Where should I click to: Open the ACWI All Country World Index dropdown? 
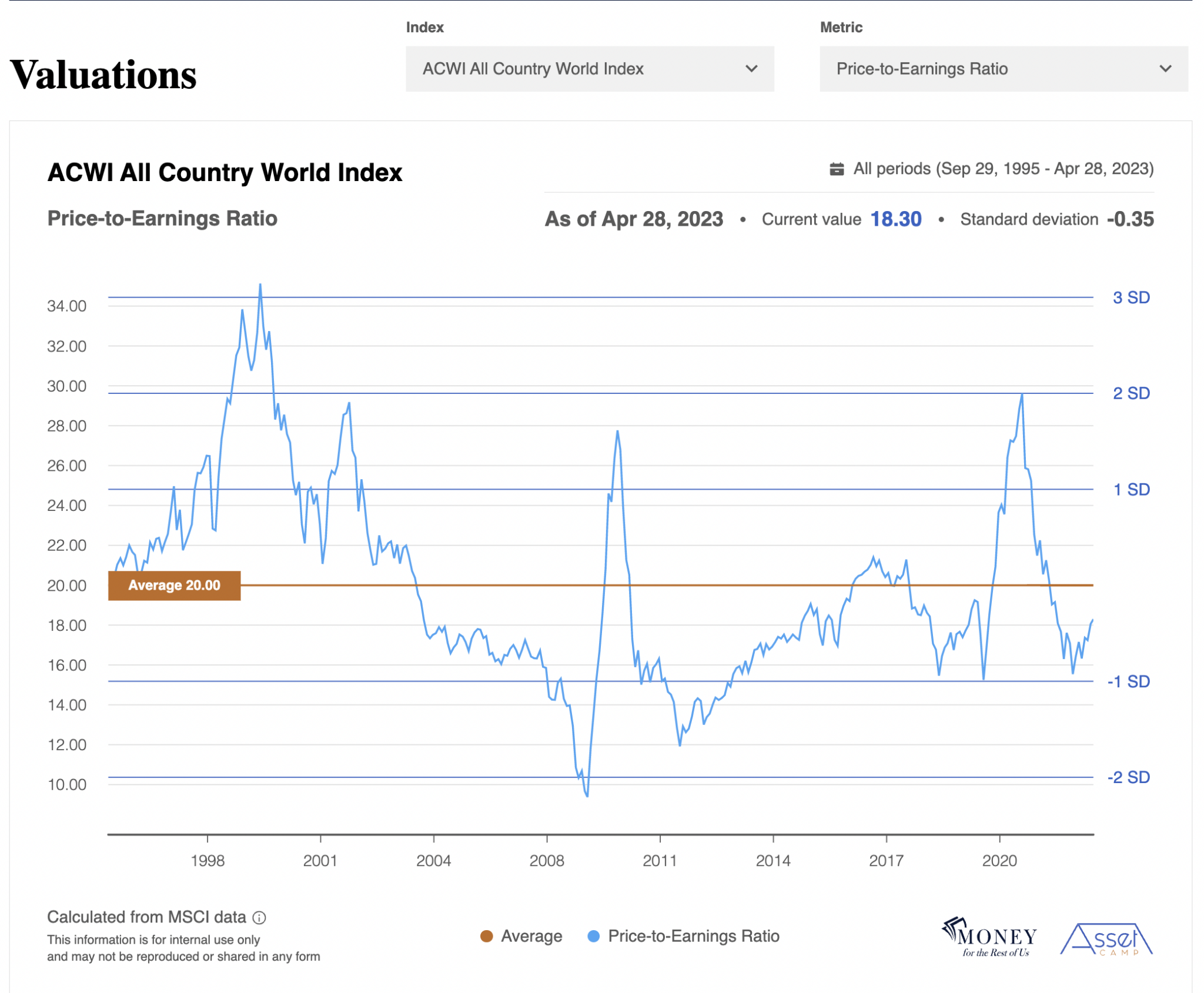[590, 69]
